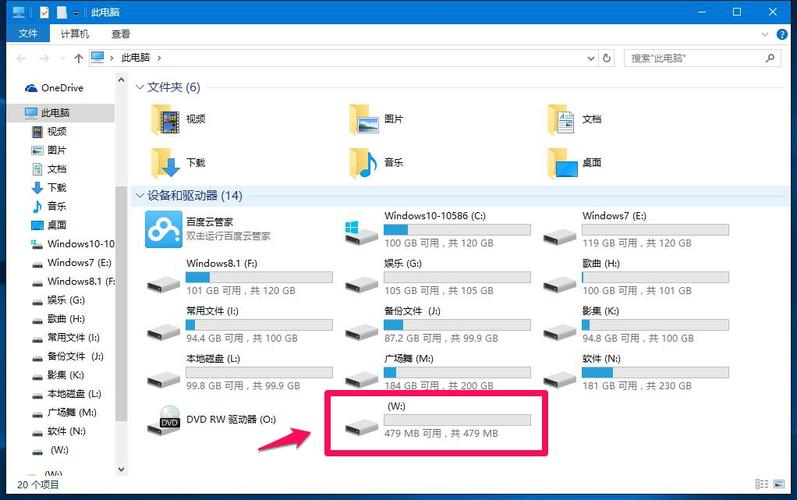Click the 搜索"此电脑" search box
Image resolution: width=797 pixels, height=500 pixels.
700,58
